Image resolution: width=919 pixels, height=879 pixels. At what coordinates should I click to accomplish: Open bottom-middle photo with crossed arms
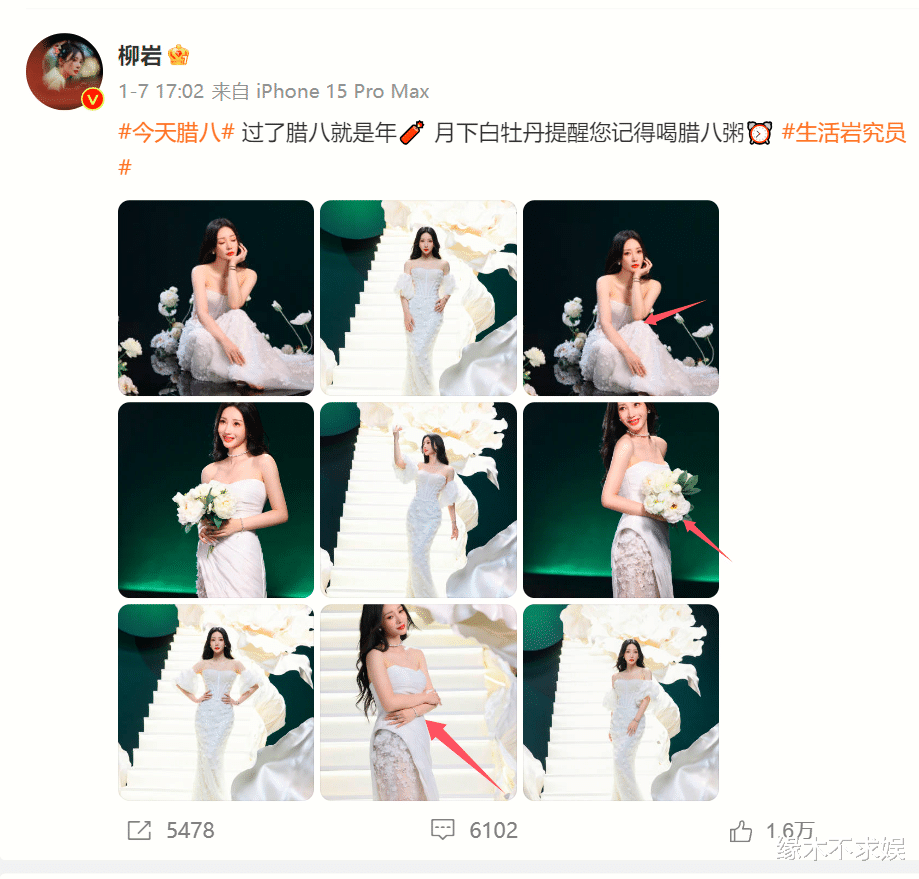tap(418, 703)
